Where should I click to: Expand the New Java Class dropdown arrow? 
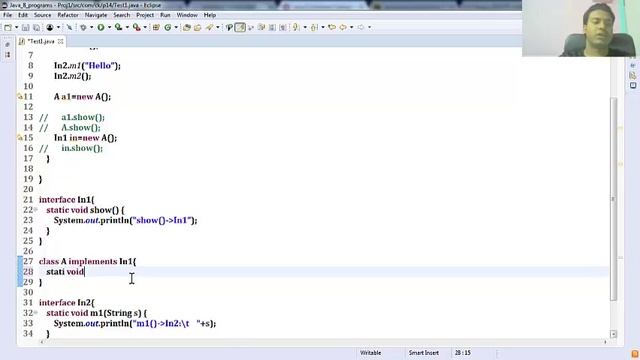[x=176, y=27]
